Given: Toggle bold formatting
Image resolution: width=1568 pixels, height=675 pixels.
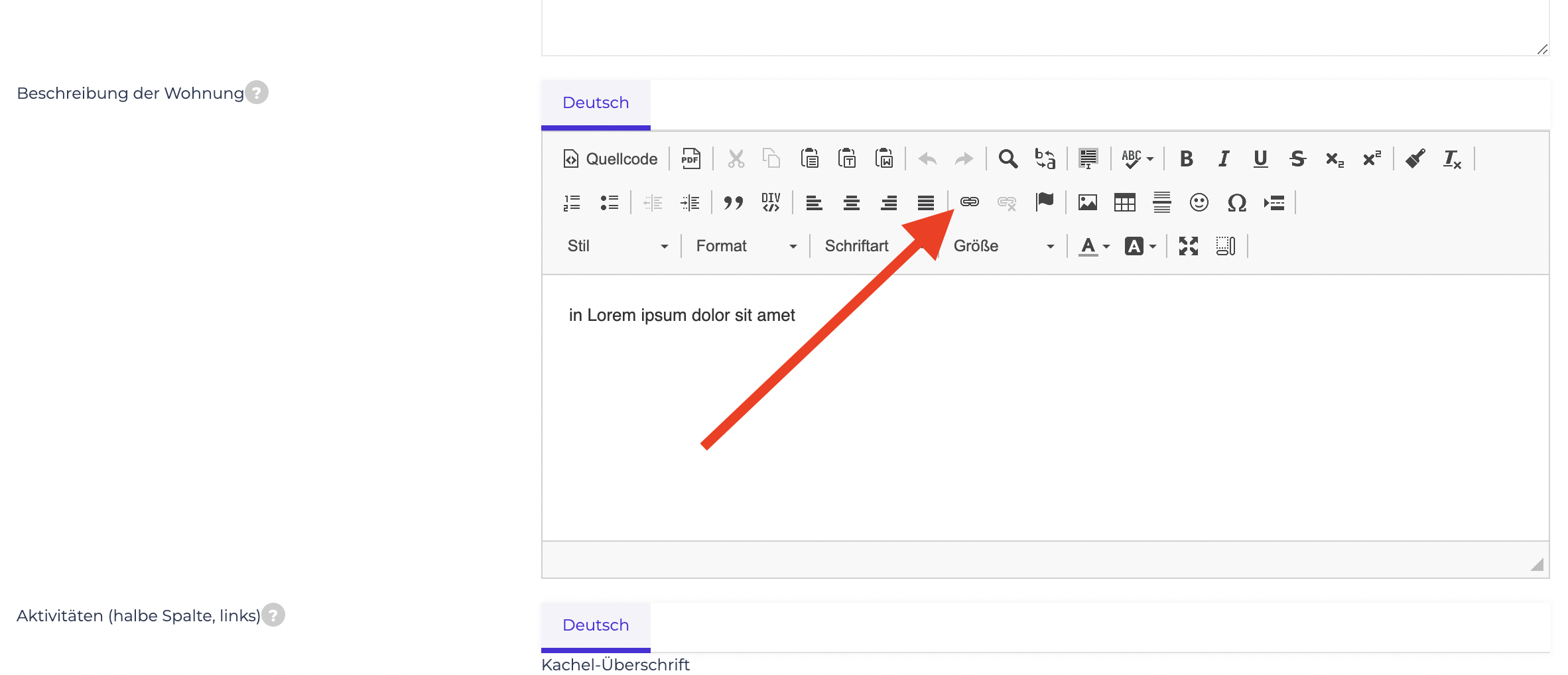Looking at the screenshot, I should (x=1187, y=159).
